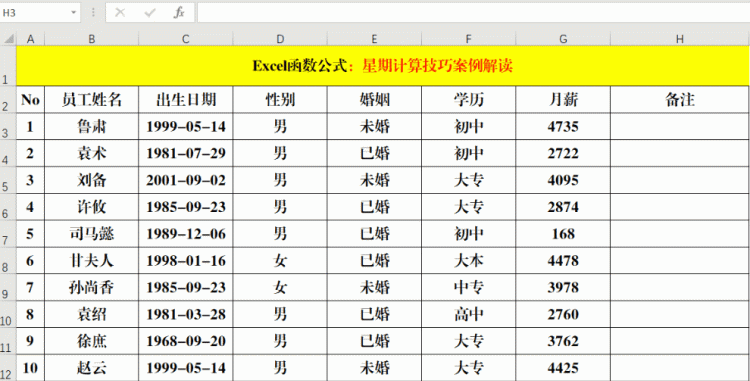Click the birth date 1989-12-06
Viewport: 750px width, 381px height.
click(x=186, y=234)
